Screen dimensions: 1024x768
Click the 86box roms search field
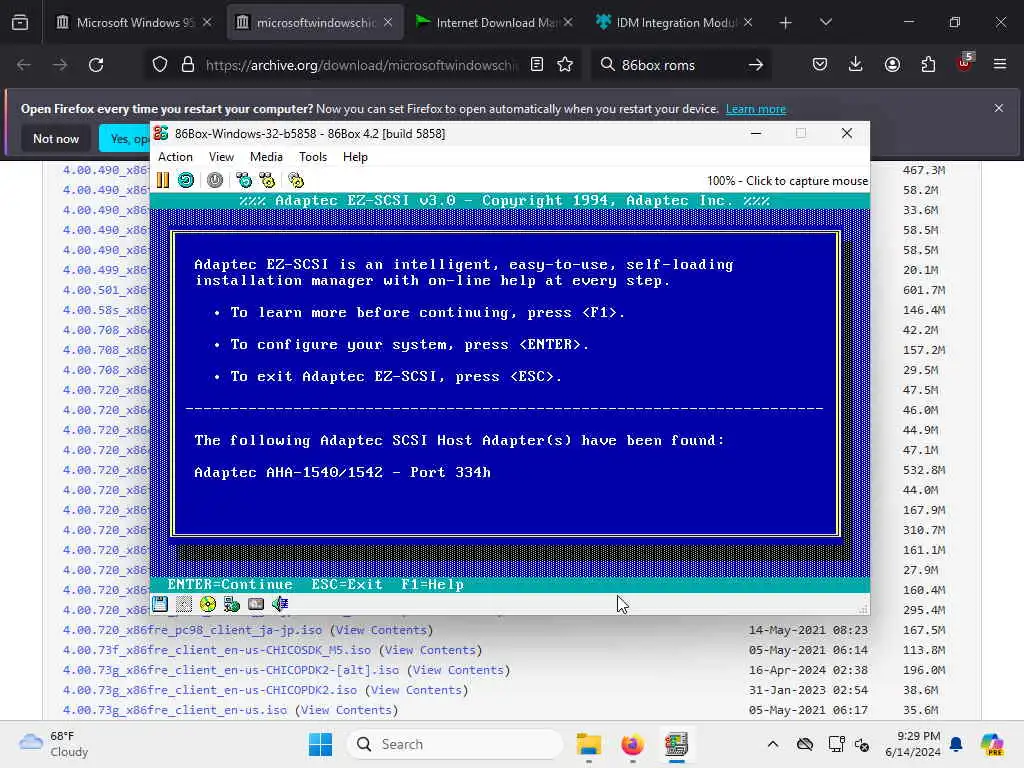(x=679, y=65)
